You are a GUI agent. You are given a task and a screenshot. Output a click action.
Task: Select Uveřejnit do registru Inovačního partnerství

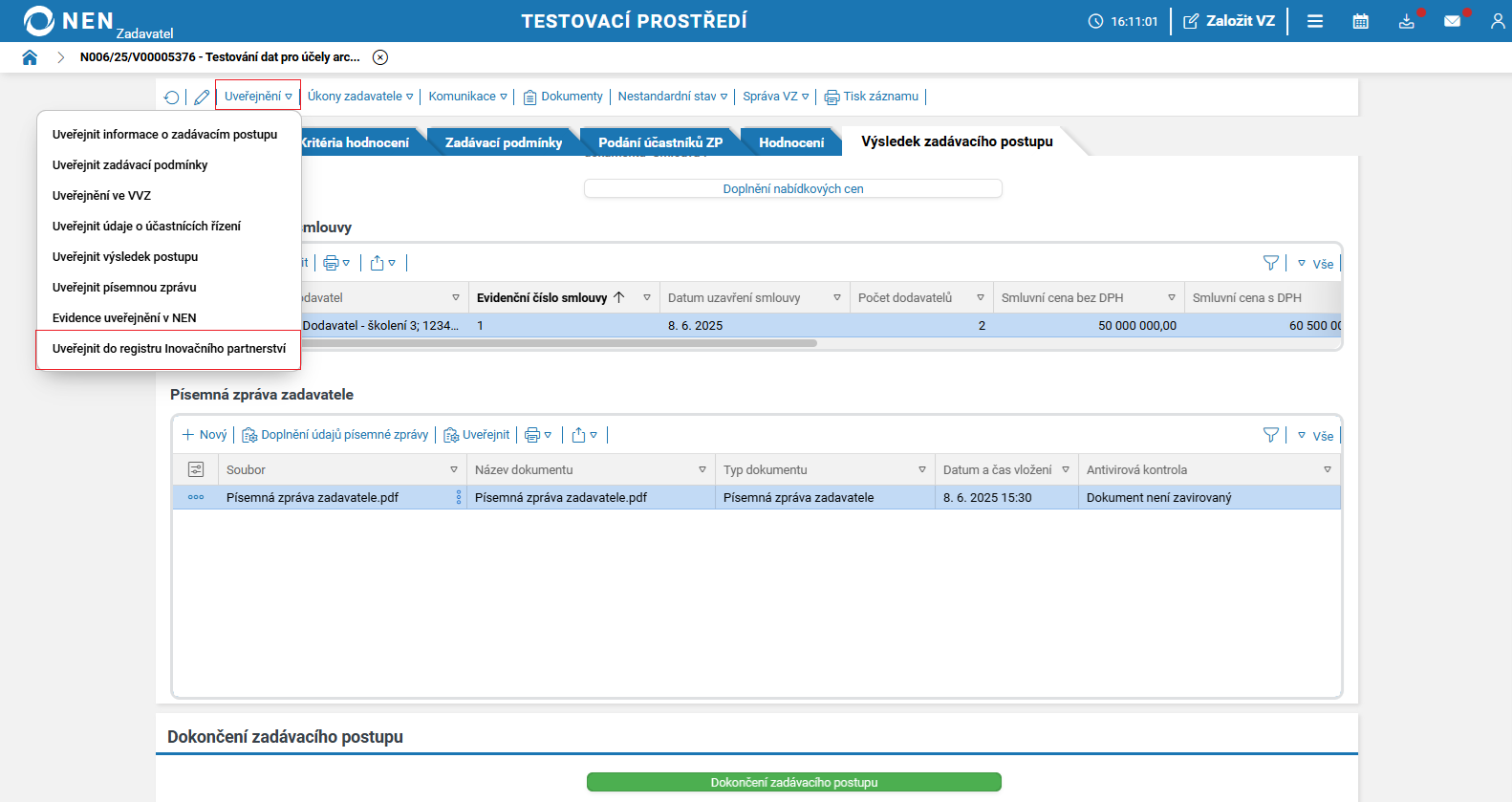169,349
